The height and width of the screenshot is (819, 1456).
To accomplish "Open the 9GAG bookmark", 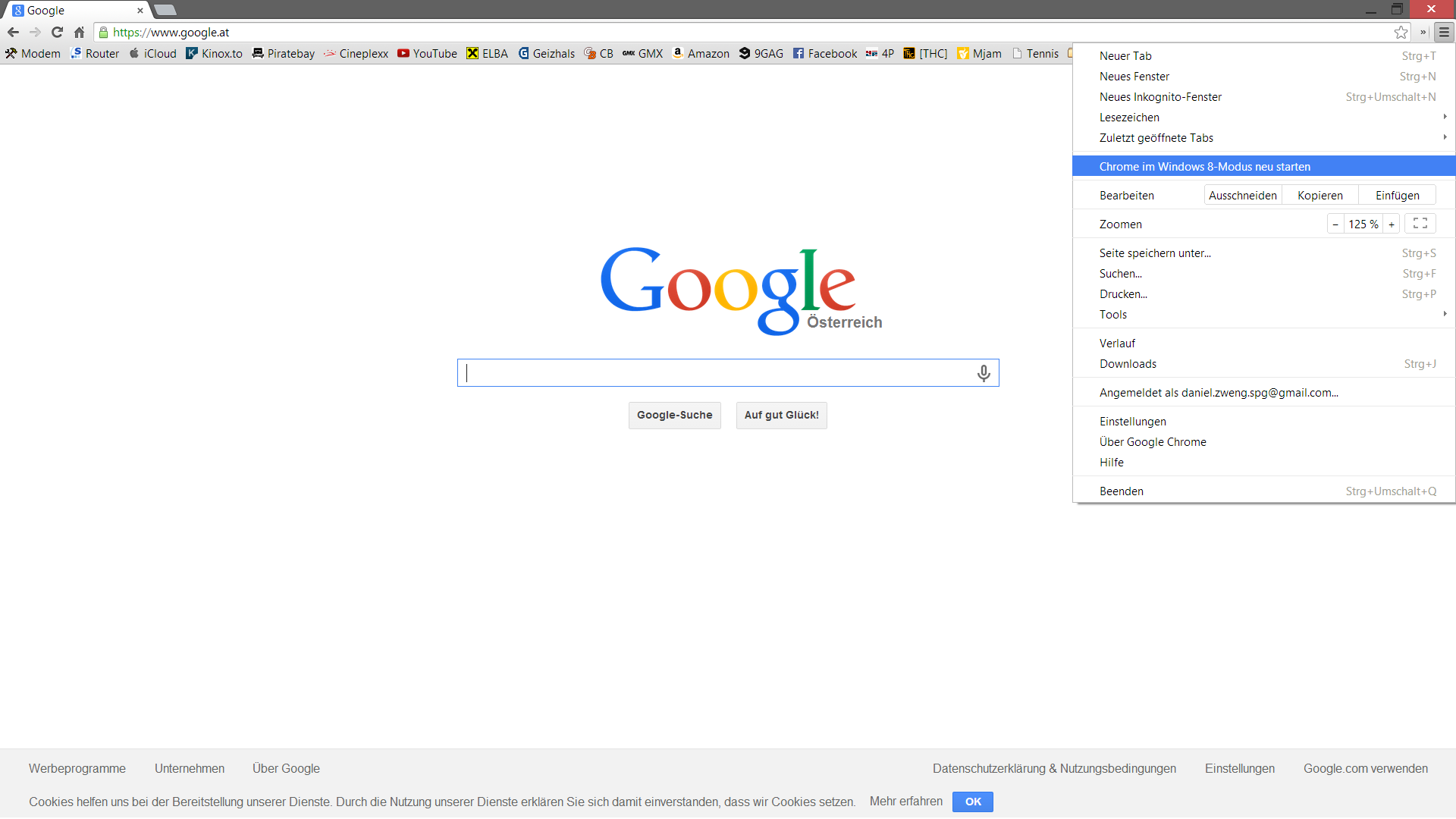I will 761,53.
